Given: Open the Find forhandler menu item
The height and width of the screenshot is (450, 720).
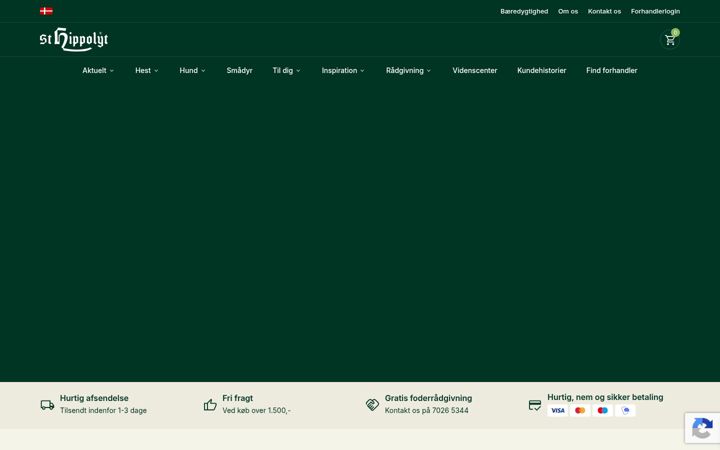Looking at the screenshot, I should (612, 70).
